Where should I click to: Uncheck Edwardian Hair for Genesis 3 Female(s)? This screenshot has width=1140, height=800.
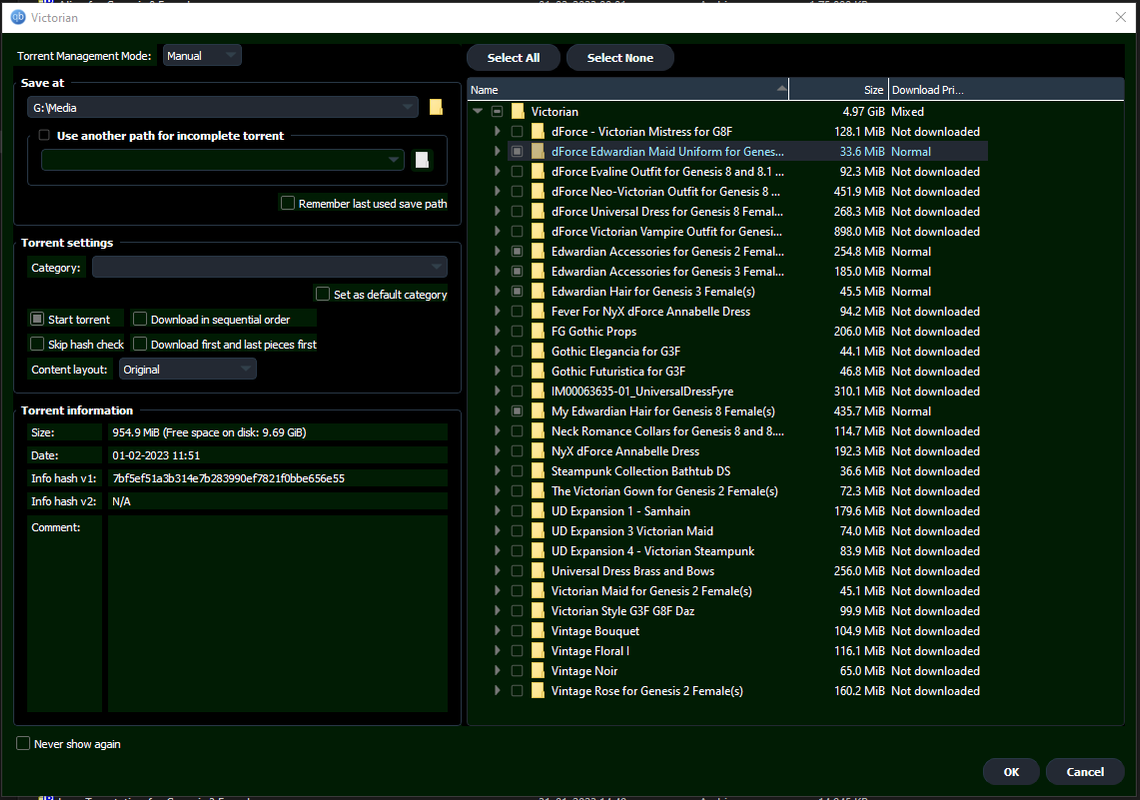517,291
